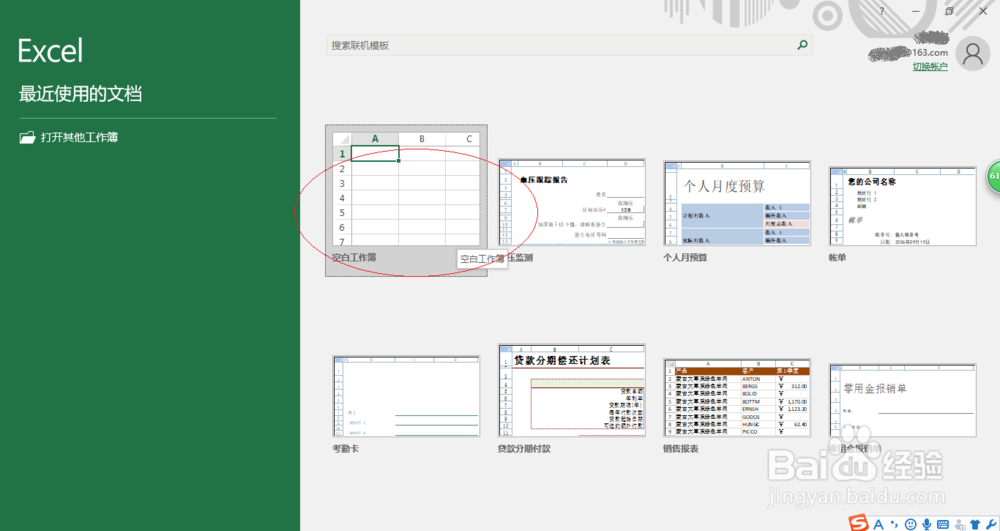
Task: Open the blood pressure tracking report template
Action: coord(572,203)
